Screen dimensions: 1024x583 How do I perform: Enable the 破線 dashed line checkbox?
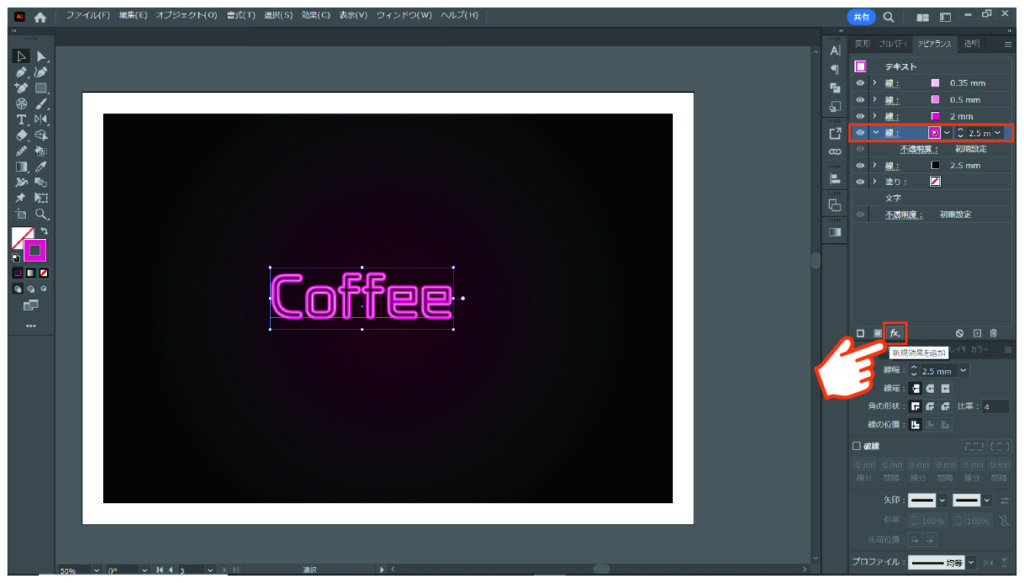point(856,446)
